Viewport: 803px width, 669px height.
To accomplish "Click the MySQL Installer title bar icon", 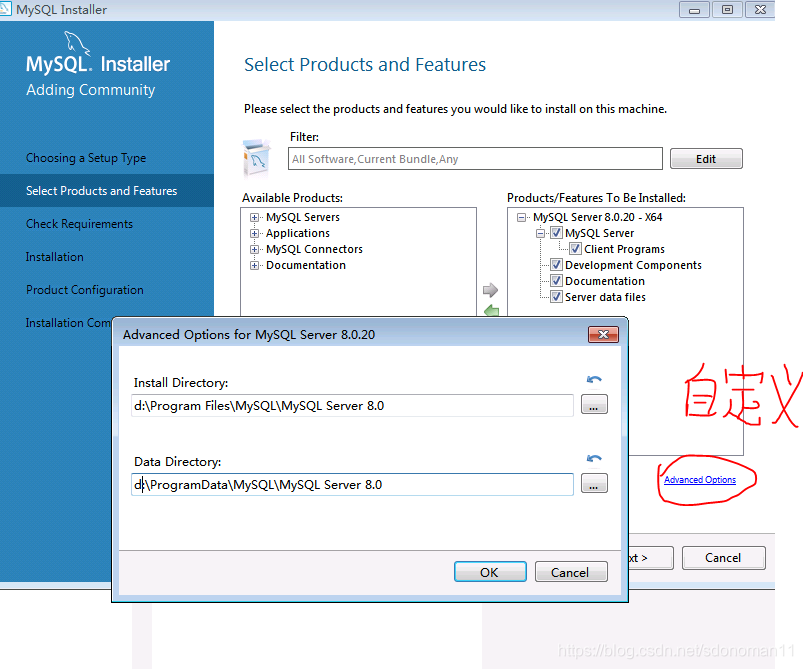I will [5, 9].
